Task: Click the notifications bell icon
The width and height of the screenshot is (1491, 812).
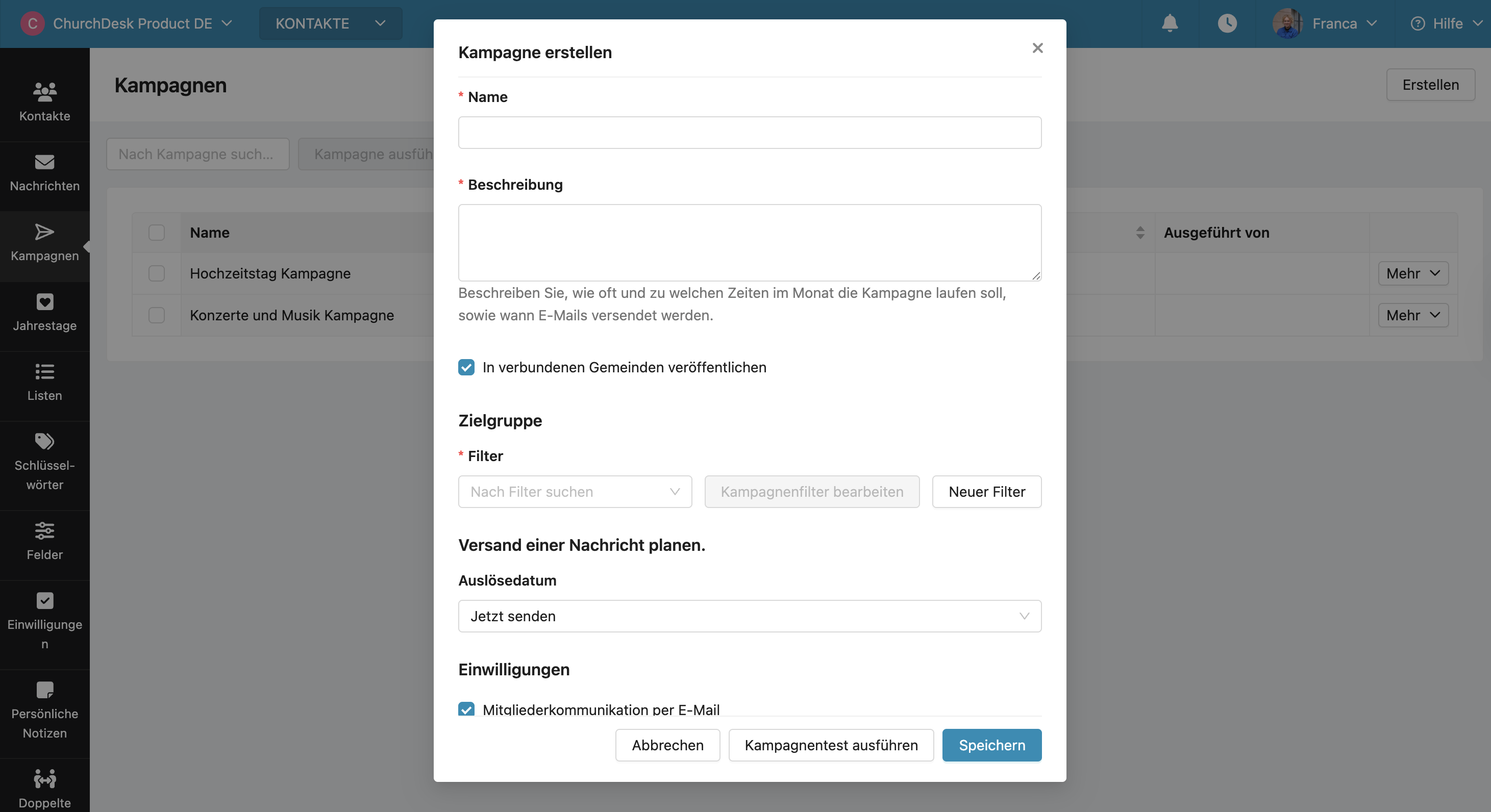Action: [x=1170, y=23]
